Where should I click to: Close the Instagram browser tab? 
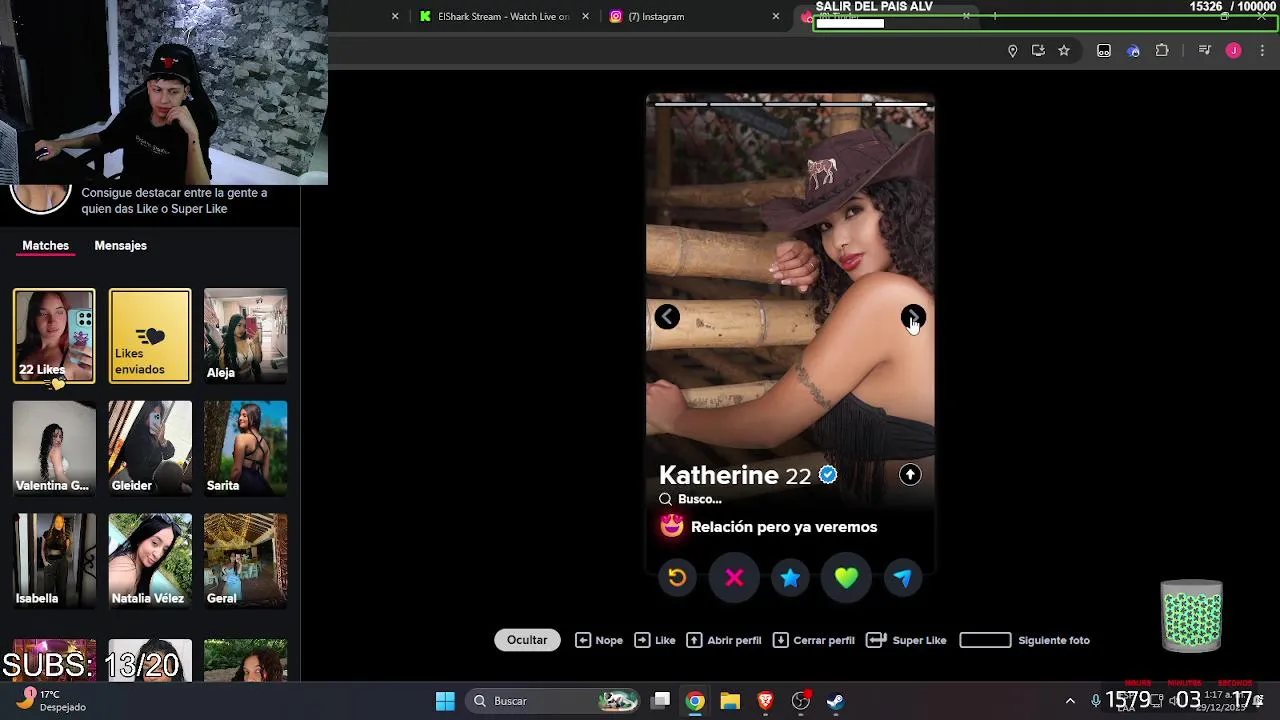(x=775, y=16)
